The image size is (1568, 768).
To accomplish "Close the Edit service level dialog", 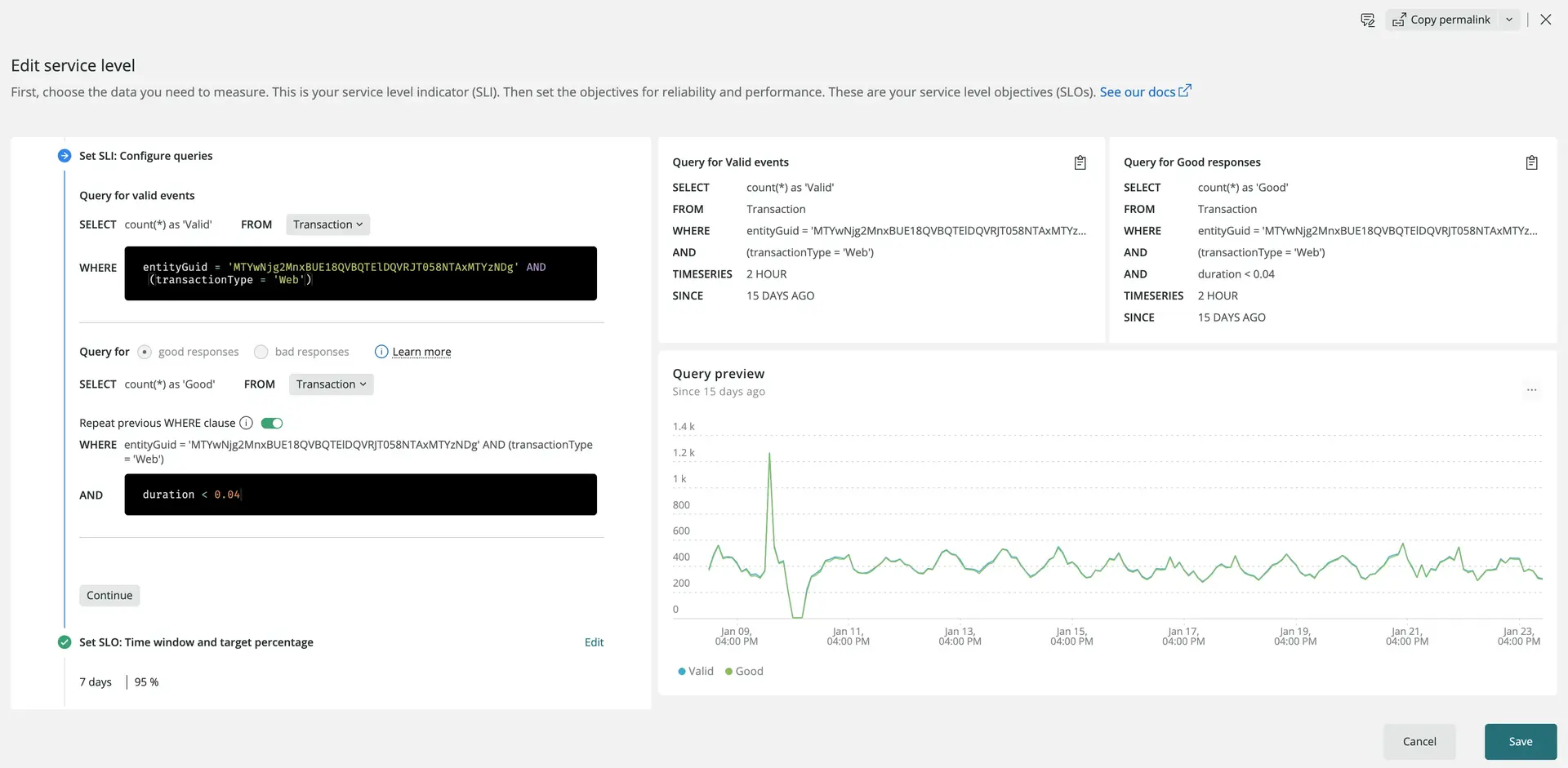I will pyautogui.click(x=1545, y=20).
